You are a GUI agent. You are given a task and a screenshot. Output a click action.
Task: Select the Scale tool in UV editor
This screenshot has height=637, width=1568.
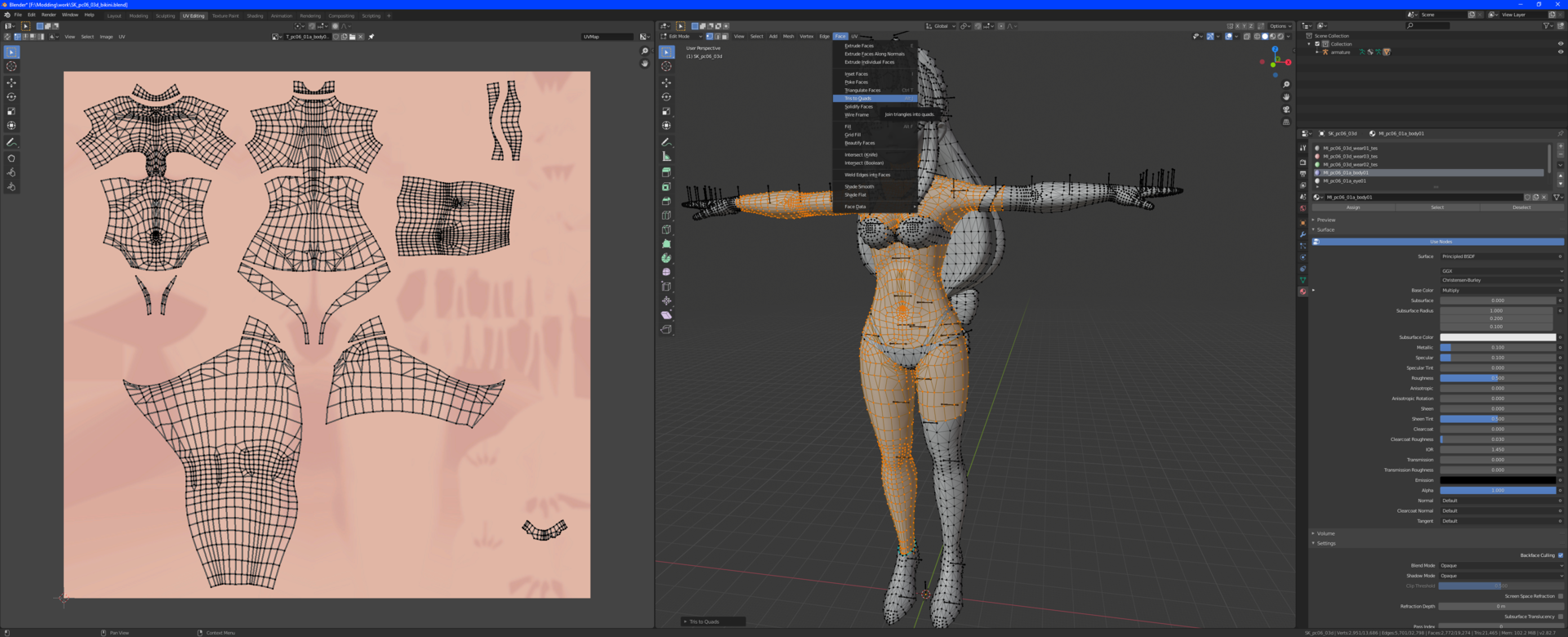[11, 111]
